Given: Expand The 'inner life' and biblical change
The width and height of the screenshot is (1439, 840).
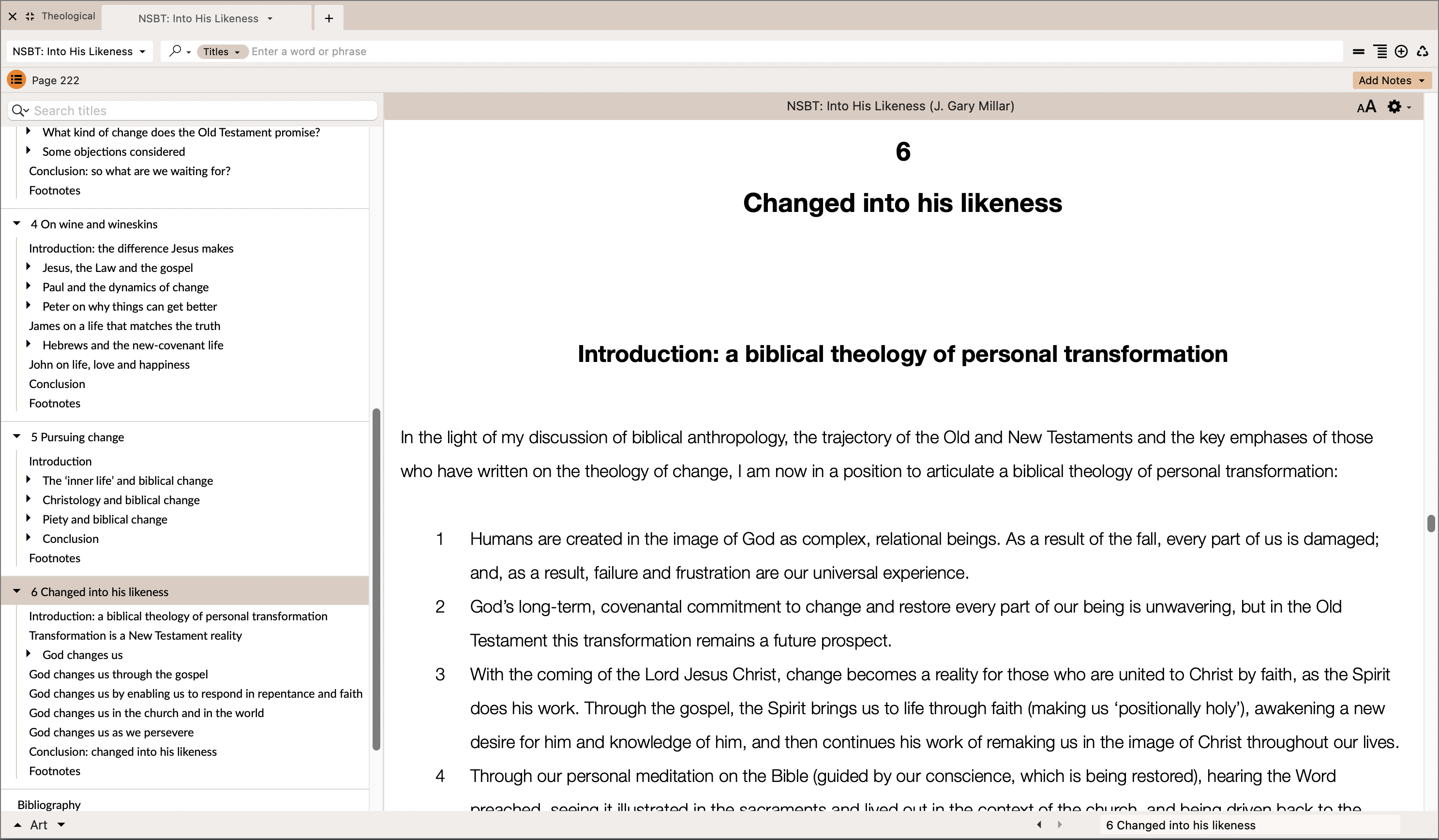Looking at the screenshot, I should click(29, 480).
